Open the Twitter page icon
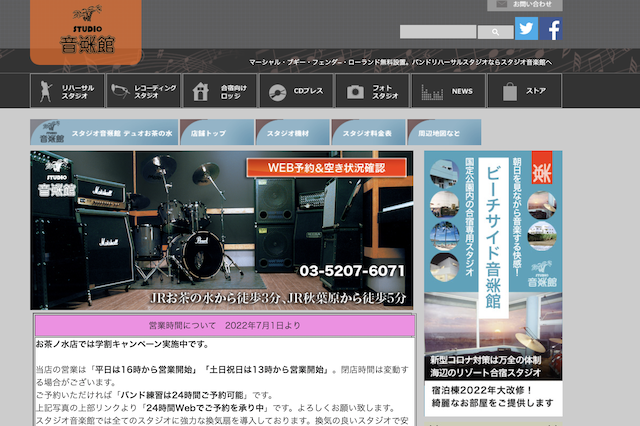Image resolution: width=640 pixels, height=426 pixels. pyautogui.click(x=526, y=29)
